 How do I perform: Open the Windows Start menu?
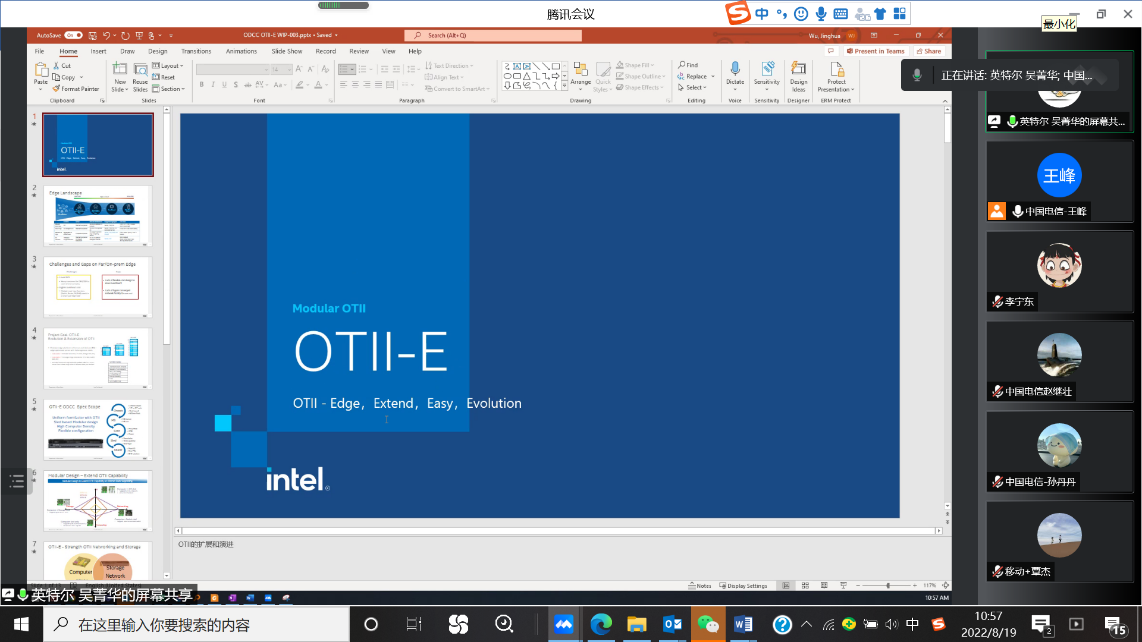[21, 625]
